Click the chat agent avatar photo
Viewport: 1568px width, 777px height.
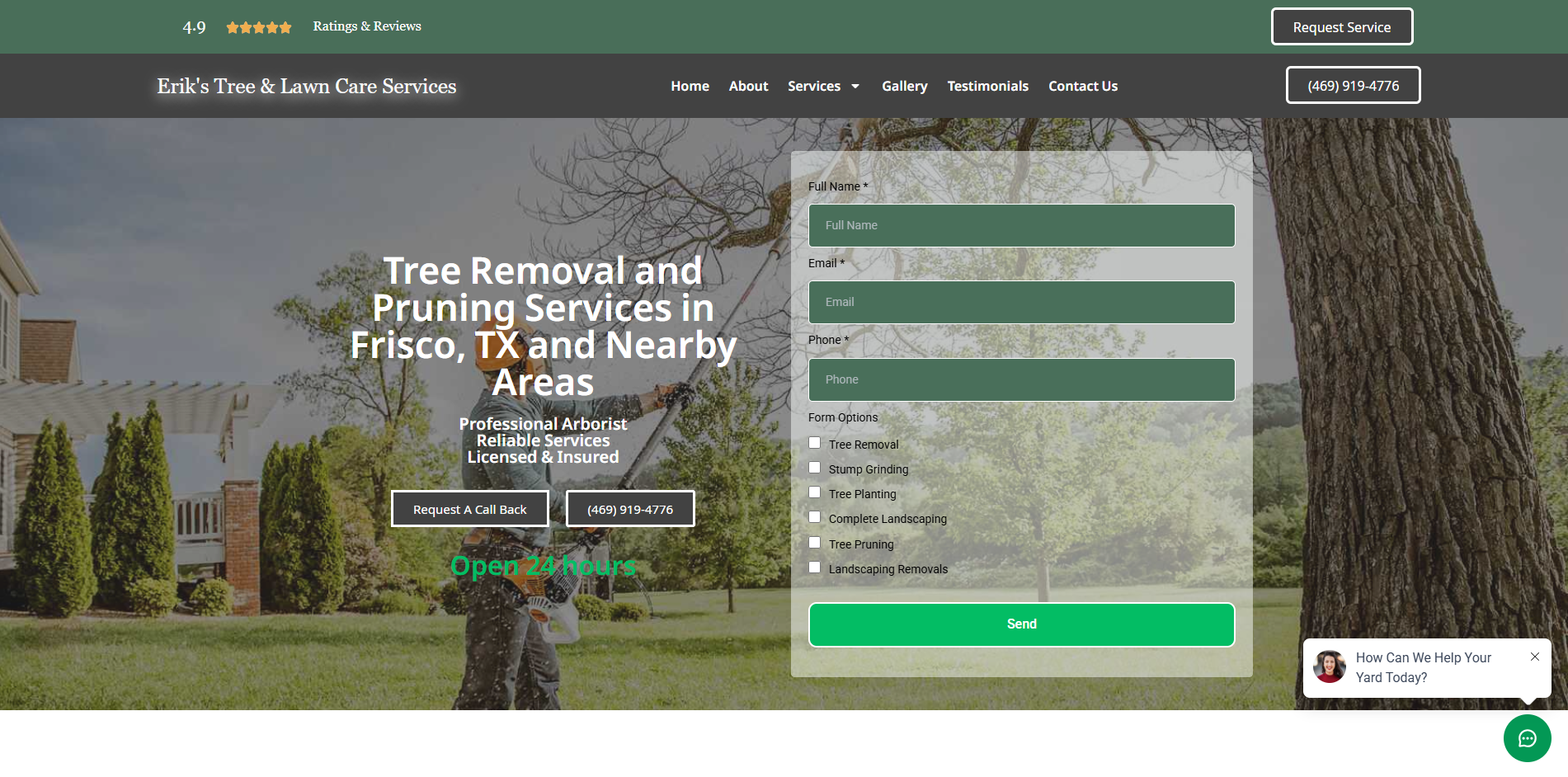[1330, 666]
